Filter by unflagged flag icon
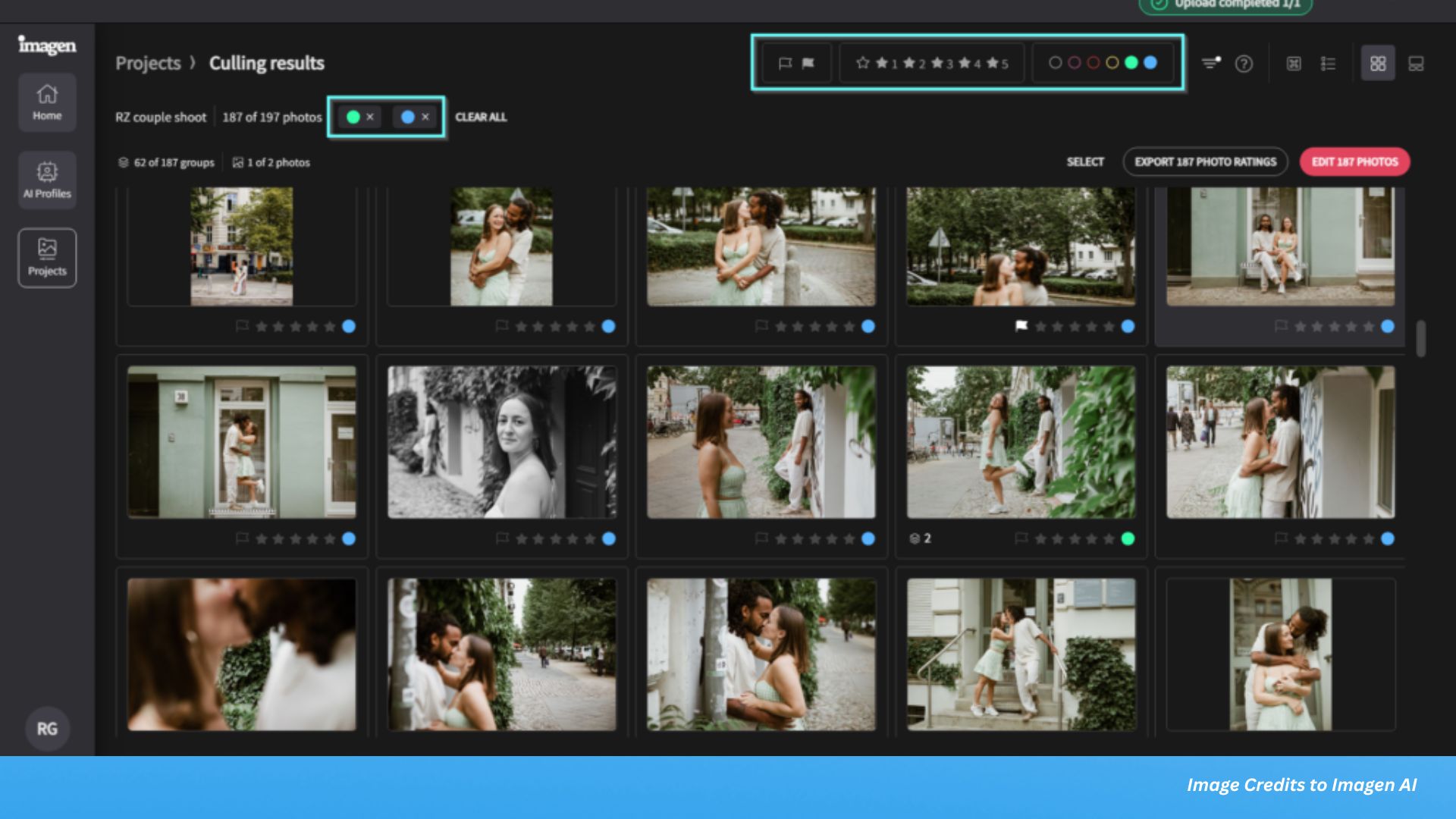The width and height of the screenshot is (1456, 819). coord(785,63)
